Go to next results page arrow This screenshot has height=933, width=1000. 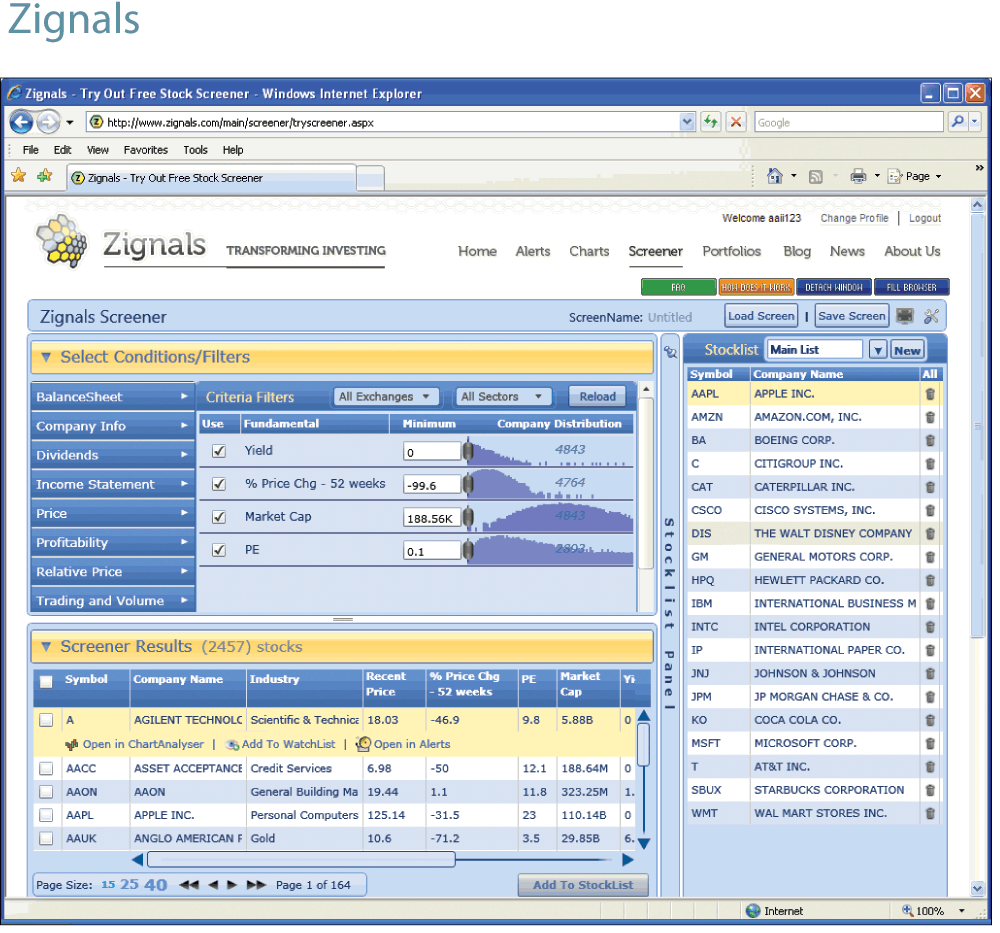(x=232, y=885)
